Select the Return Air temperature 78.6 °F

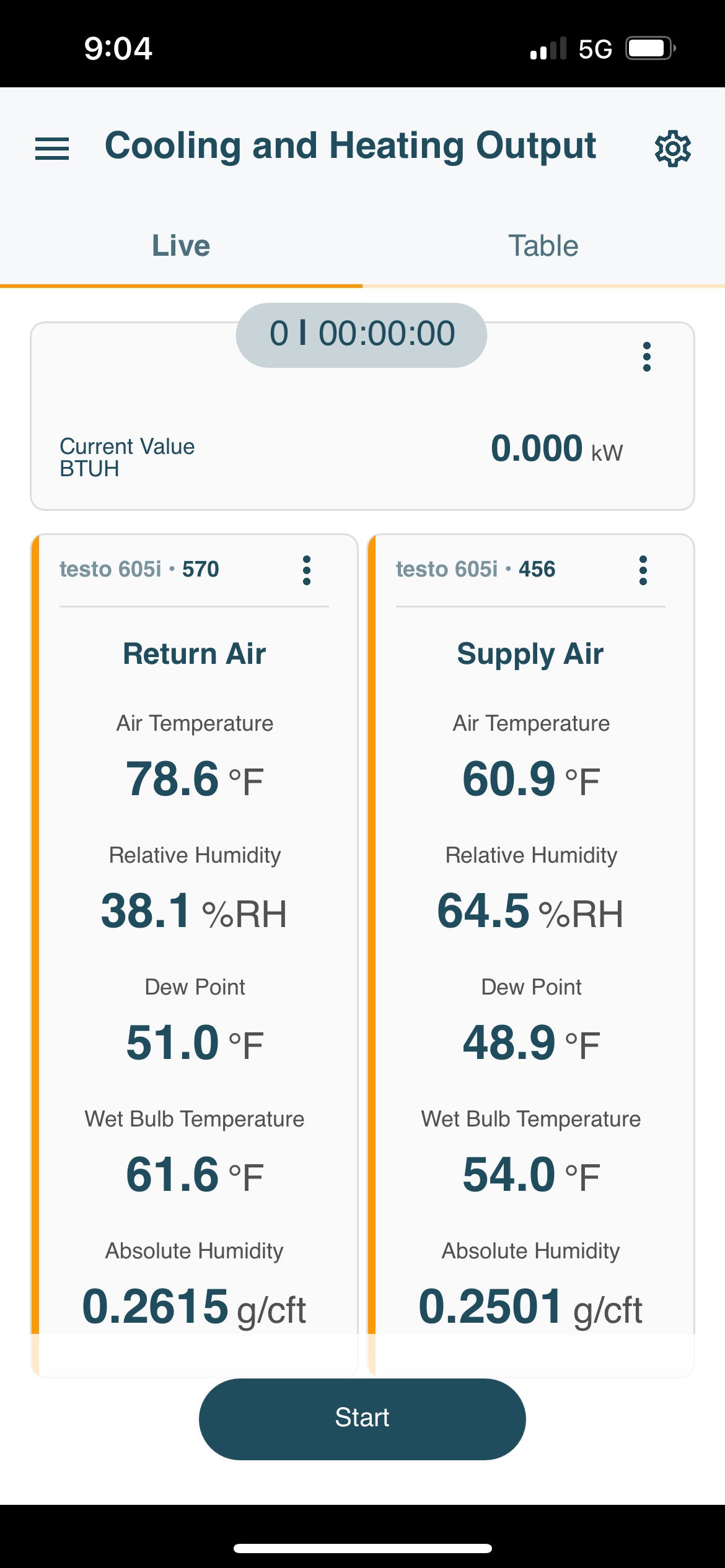coord(195,779)
